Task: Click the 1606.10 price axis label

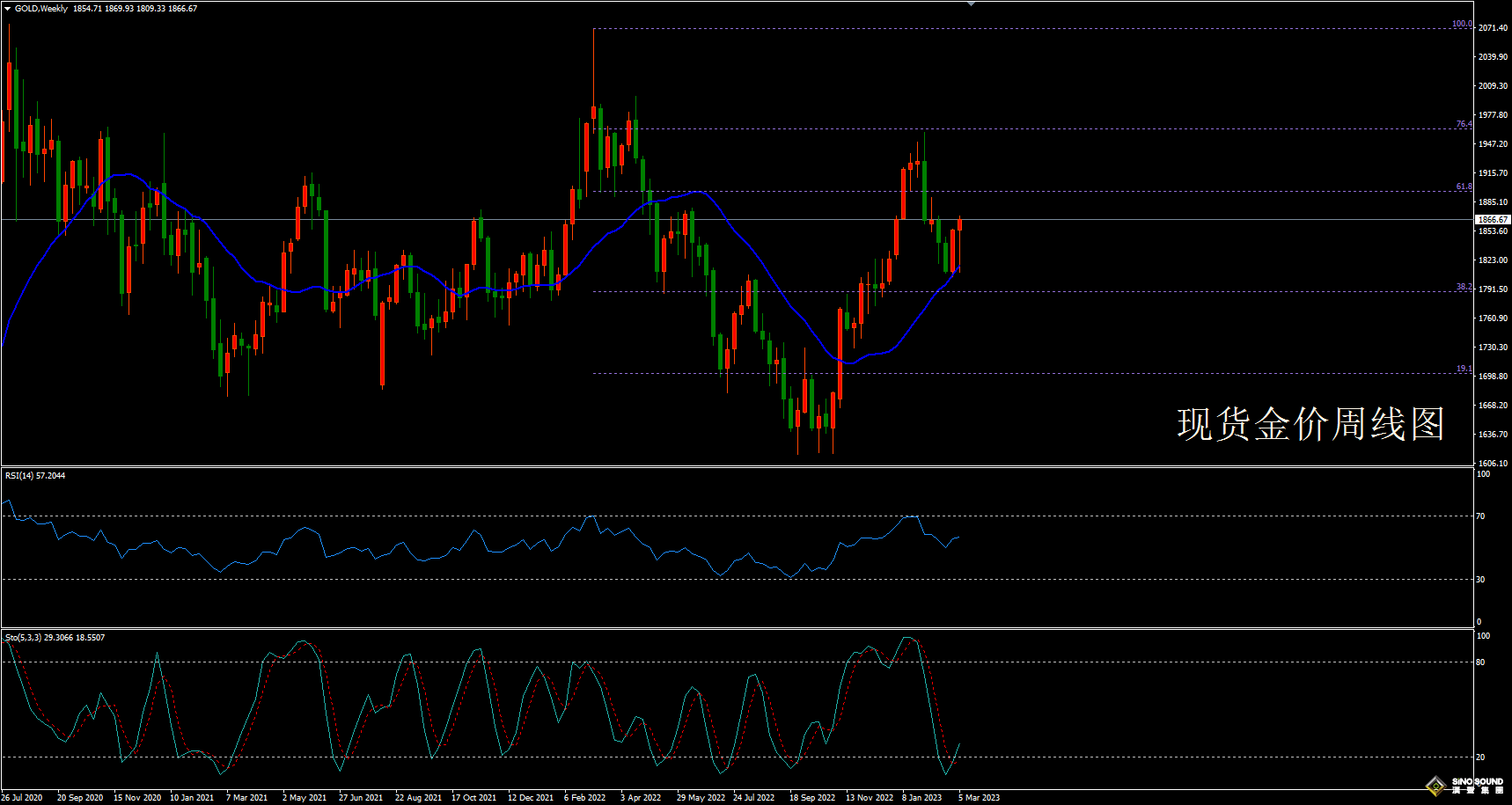Action: pyautogui.click(x=1493, y=464)
